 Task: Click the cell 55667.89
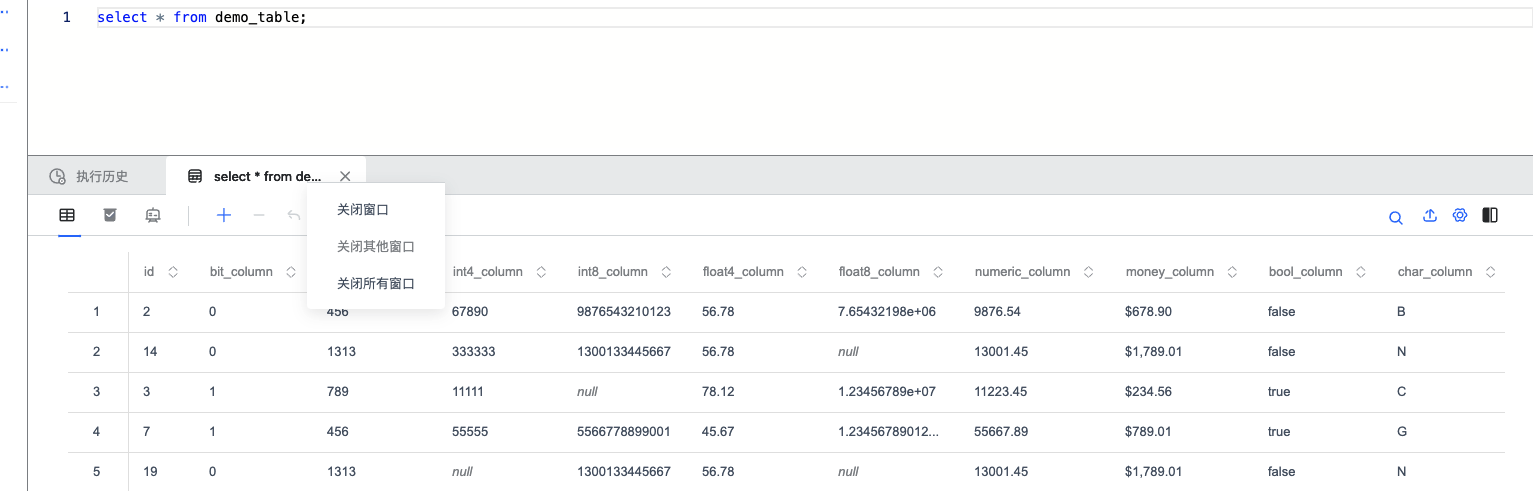pos(1000,432)
